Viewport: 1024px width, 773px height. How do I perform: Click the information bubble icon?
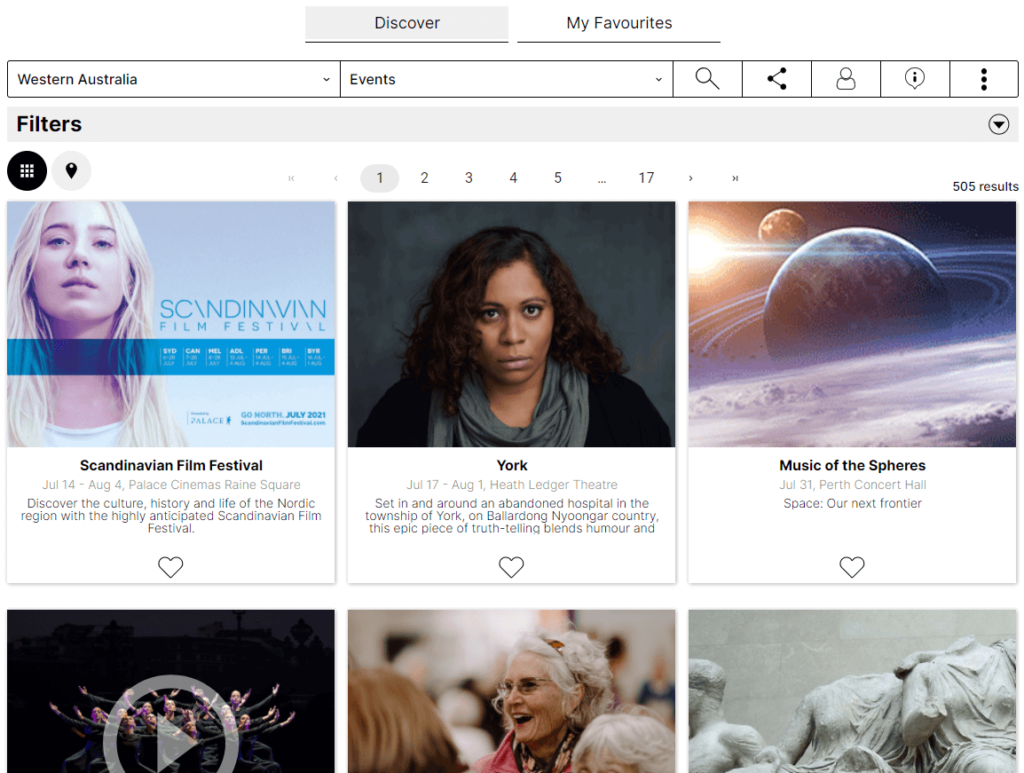point(915,79)
